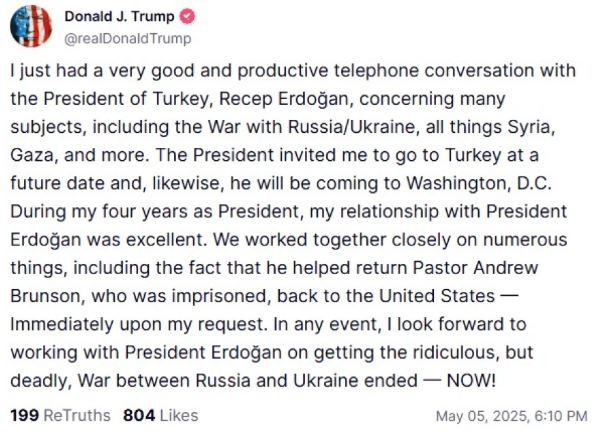
Task: Open Donald J. Trump's profile avatar
Action: coord(31,26)
